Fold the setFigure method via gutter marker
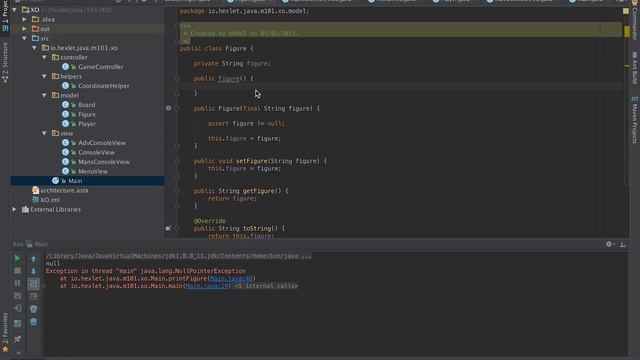 (x=177, y=161)
